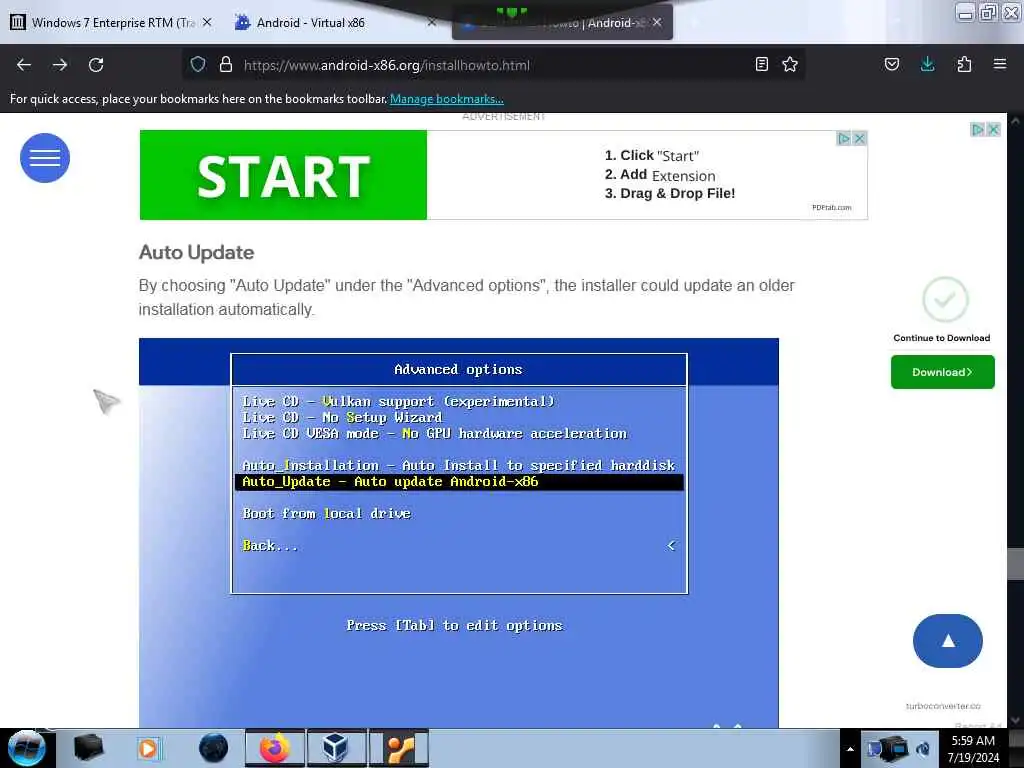The width and height of the screenshot is (1024, 768).
Task: Click the page vertical scrollbar thumb
Action: coord(1015,564)
